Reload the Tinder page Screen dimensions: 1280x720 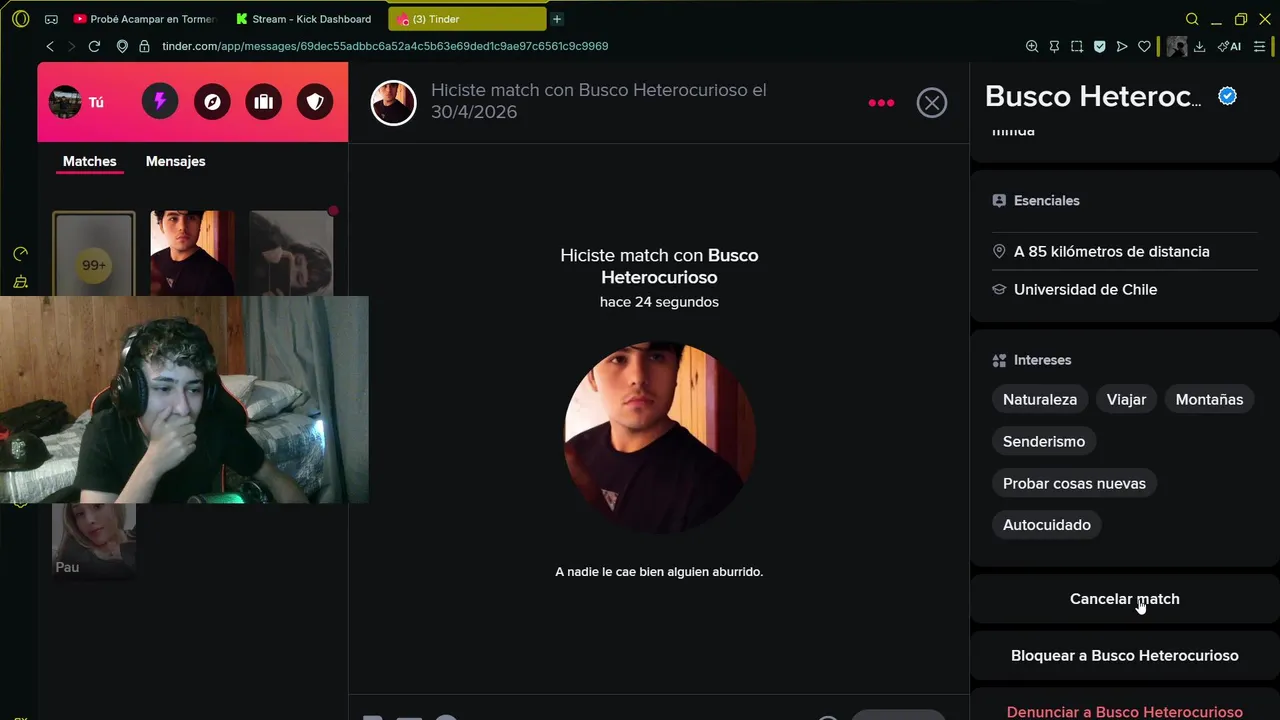[94, 46]
